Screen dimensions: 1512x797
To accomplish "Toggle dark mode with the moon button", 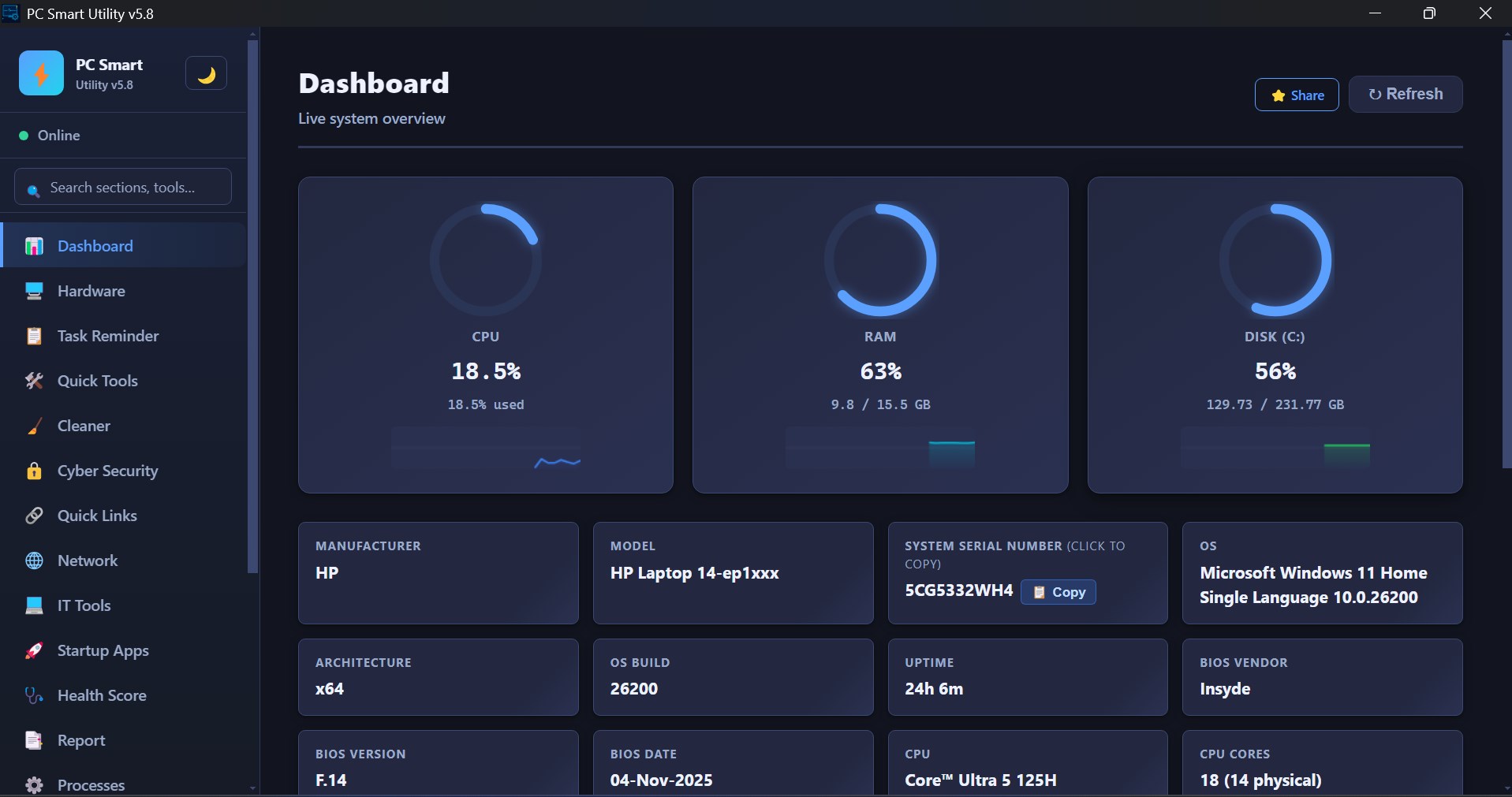I will 206,73.
